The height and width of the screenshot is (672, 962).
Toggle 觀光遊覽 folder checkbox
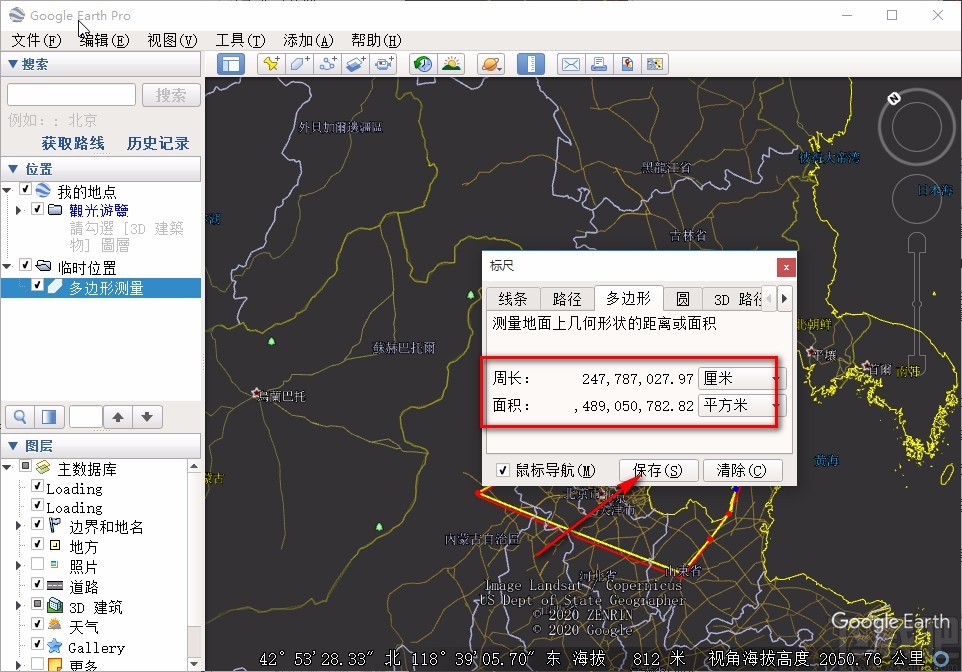click(x=37, y=209)
